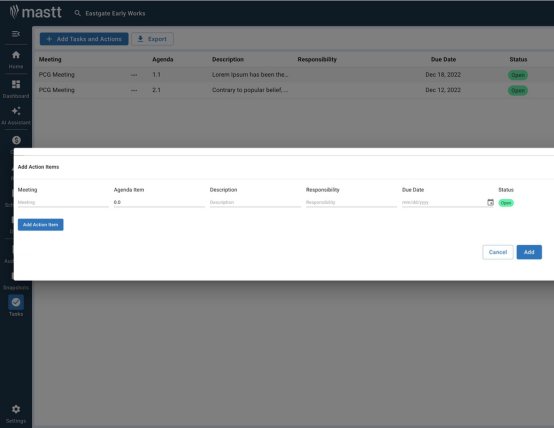
Task: Select PCG Meeting in agenda 1.1 row
Action: click(x=57, y=75)
